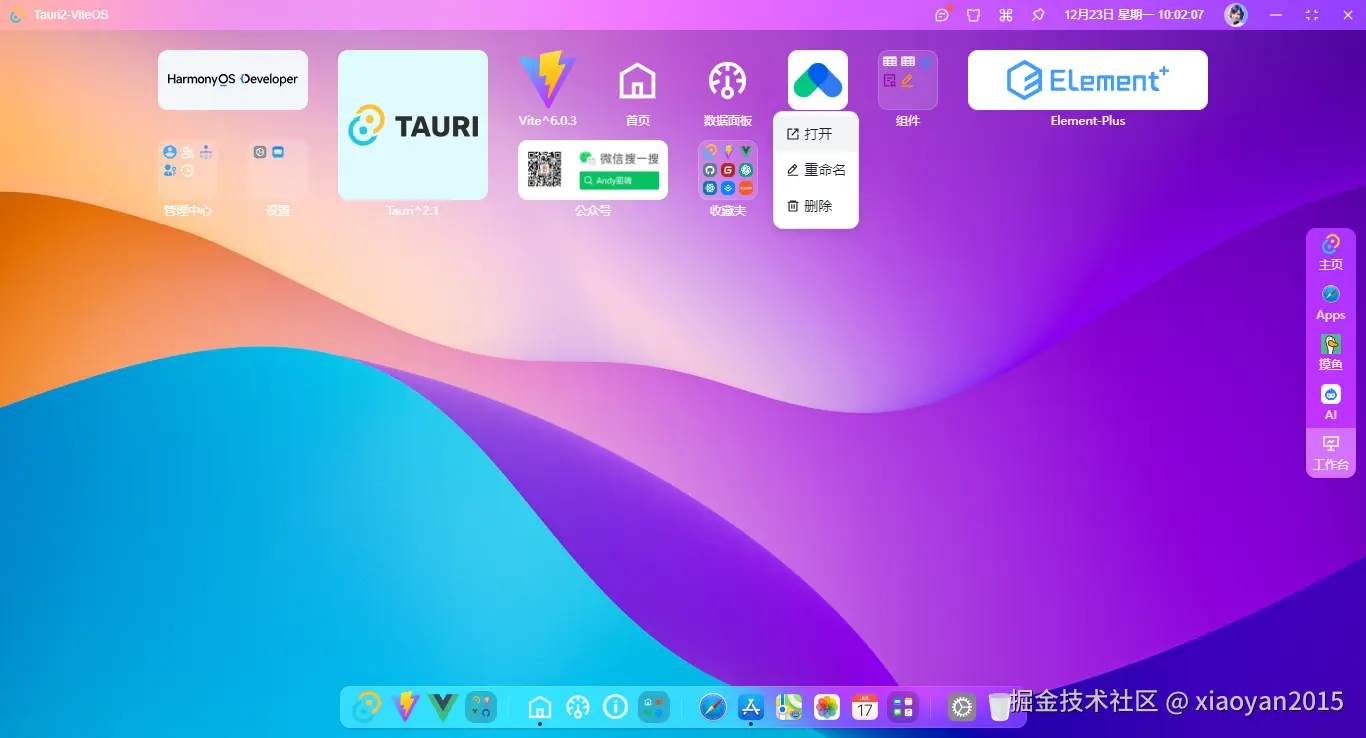
Task: Open the four-logo folder in the dock
Action: point(481,707)
